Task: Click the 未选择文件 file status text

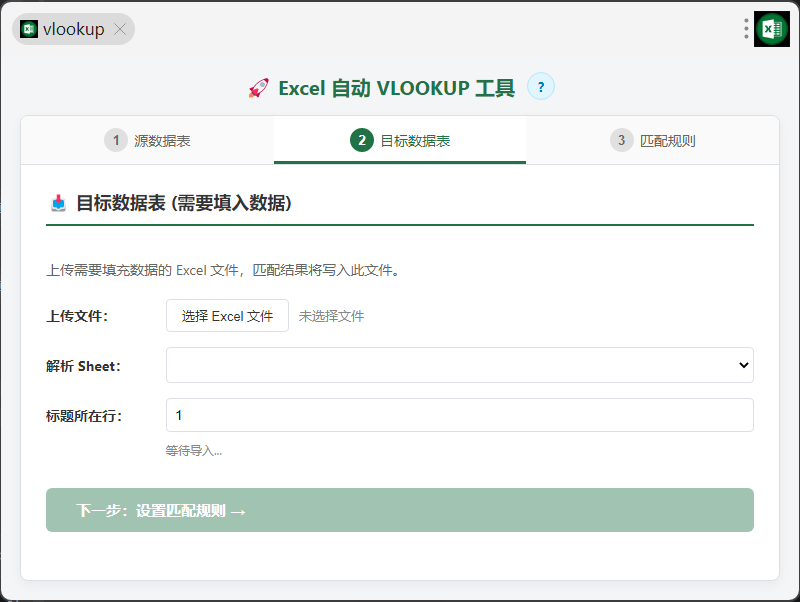Action: click(331, 316)
